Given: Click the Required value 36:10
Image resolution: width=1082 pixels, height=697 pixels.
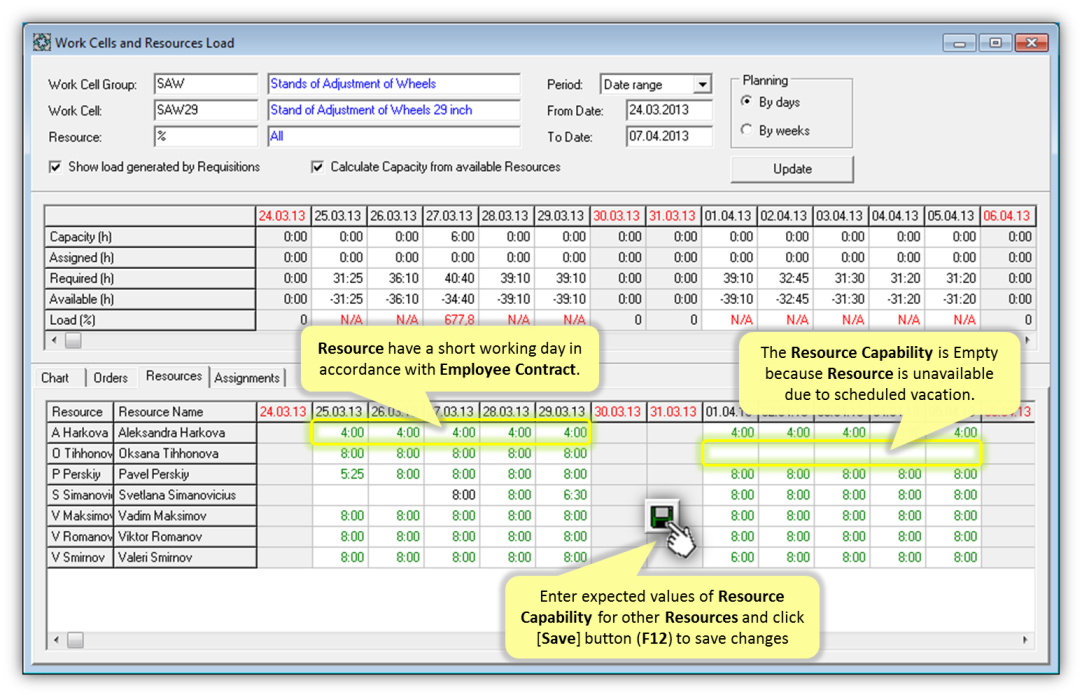Looking at the screenshot, I should tap(395, 278).
